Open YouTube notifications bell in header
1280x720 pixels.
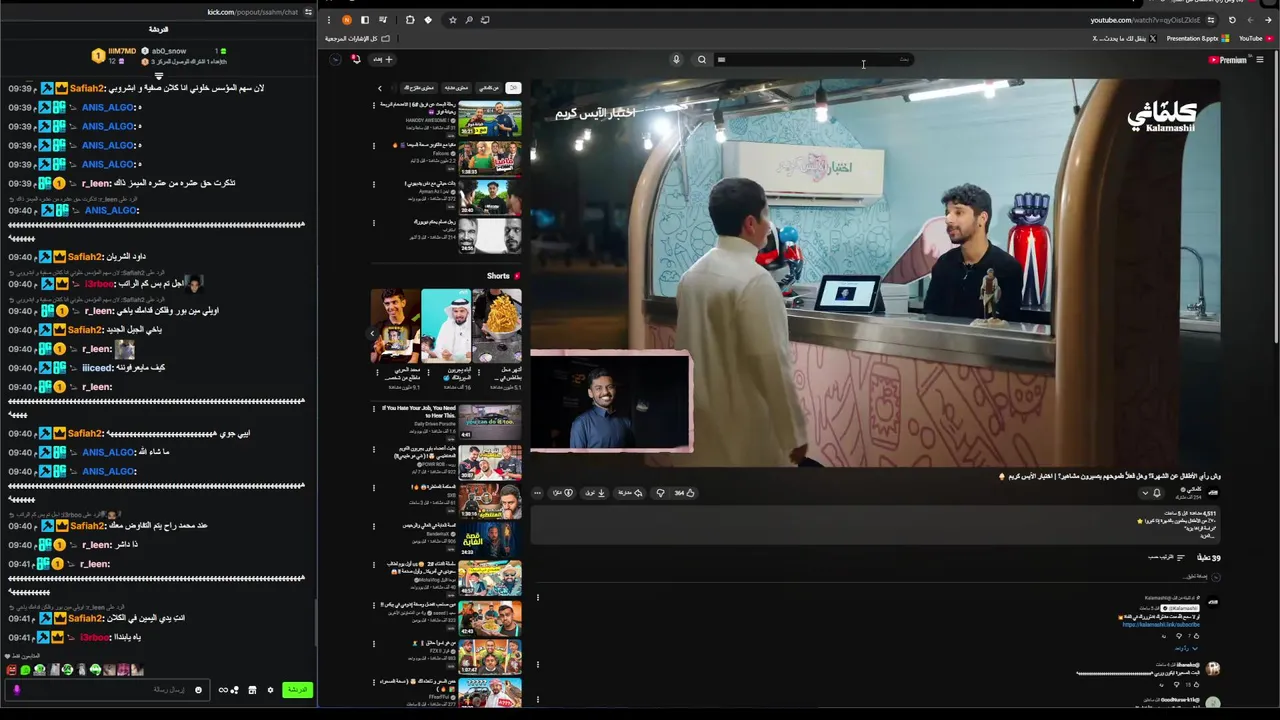(355, 59)
